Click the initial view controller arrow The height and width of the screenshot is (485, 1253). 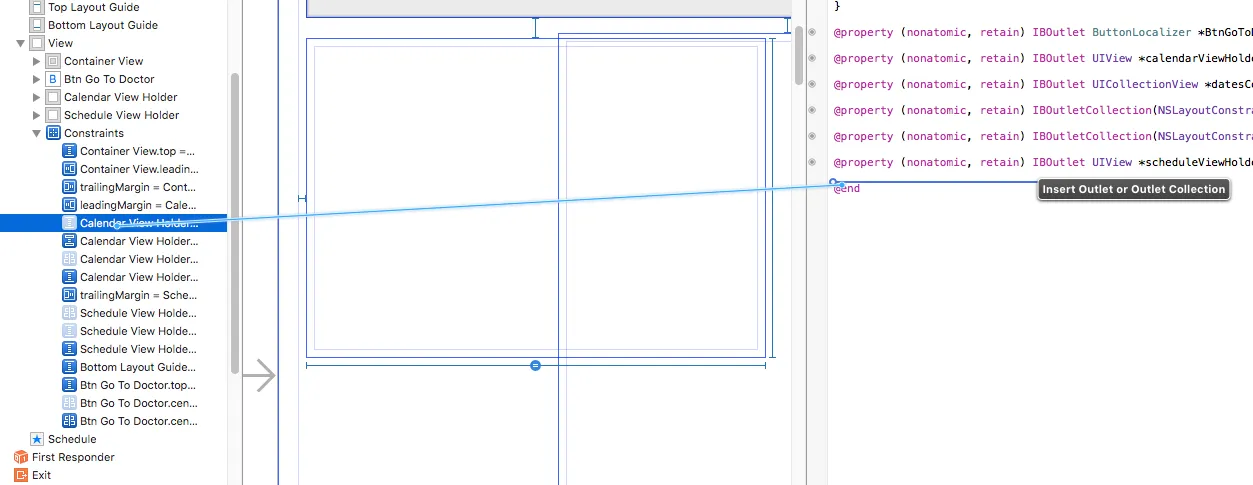pos(258,376)
